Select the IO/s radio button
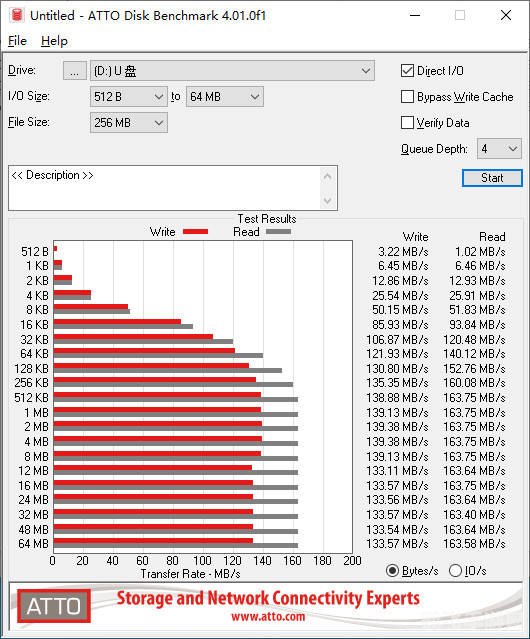The height and width of the screenshot is (639, 530). pos(455,571)
